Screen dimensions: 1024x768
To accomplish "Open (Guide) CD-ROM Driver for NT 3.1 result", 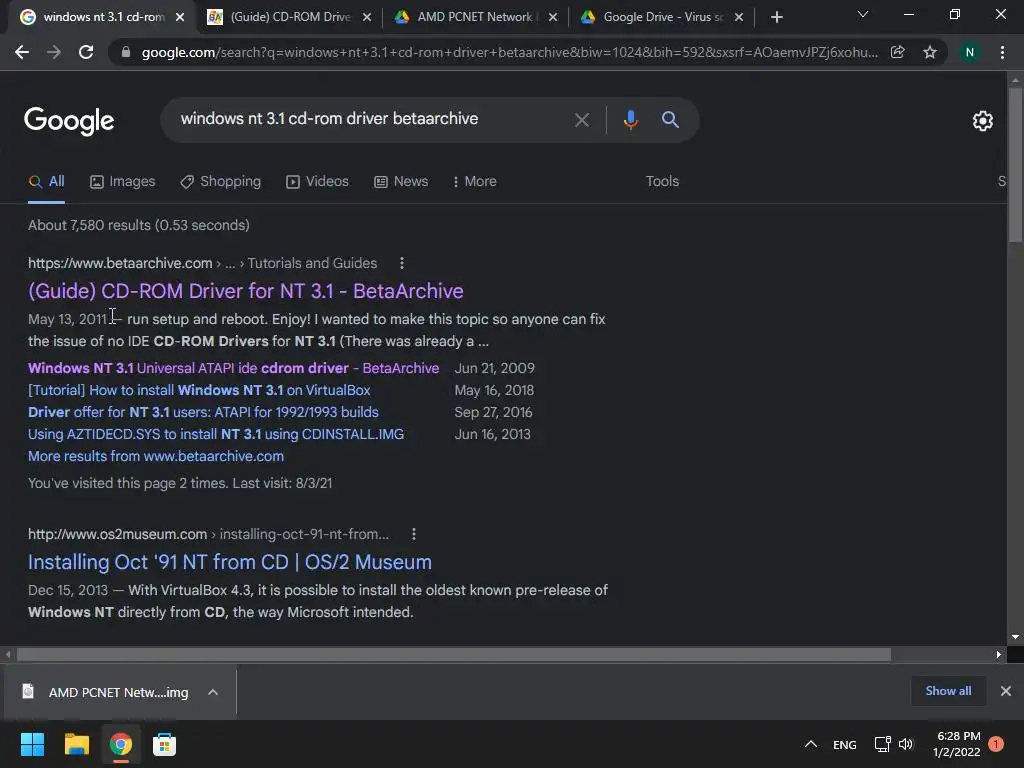I will point(246,291).
